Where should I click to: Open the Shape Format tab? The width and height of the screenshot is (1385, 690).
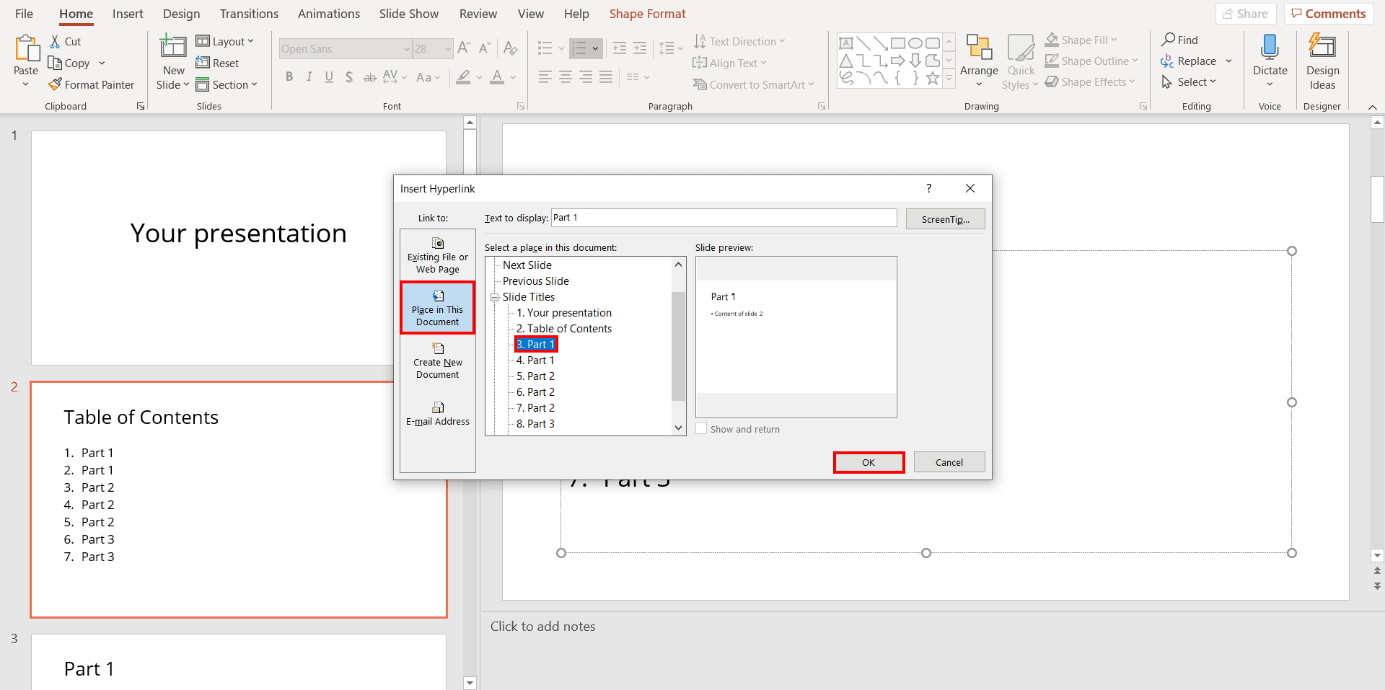pyautogui.click(x=647, y=14)
